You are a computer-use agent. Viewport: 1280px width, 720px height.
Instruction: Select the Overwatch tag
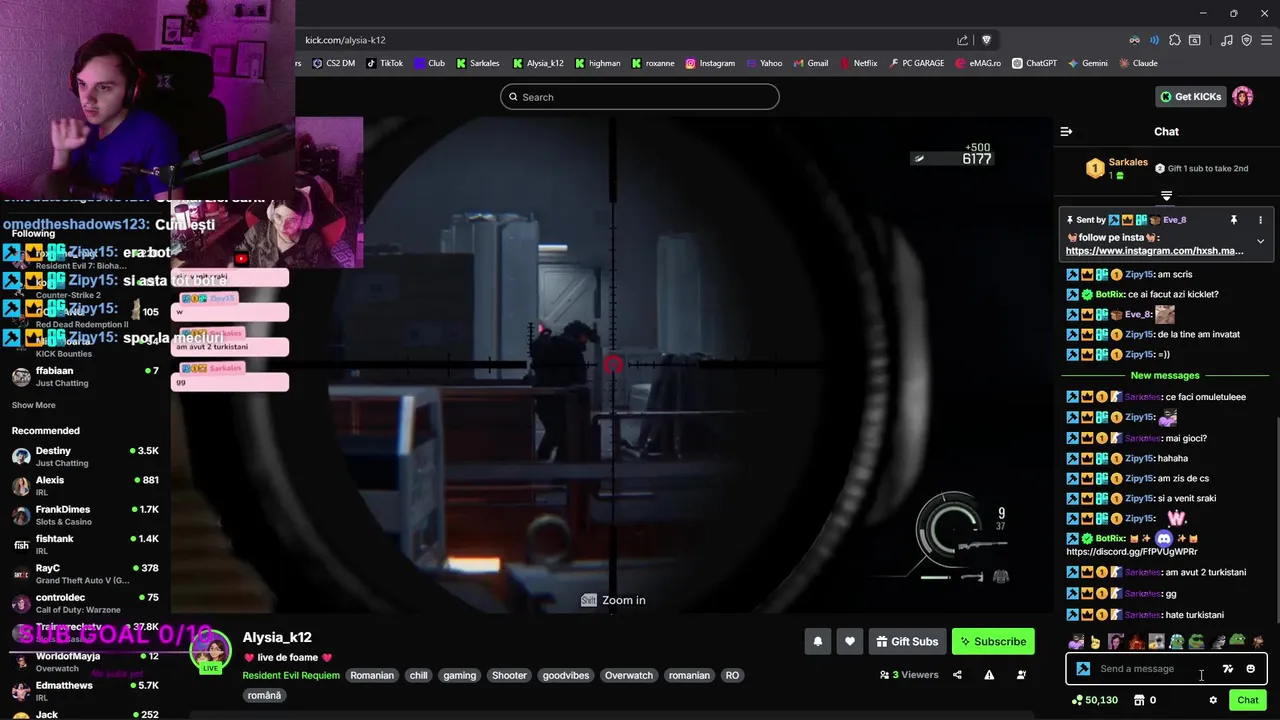(628, 675)
